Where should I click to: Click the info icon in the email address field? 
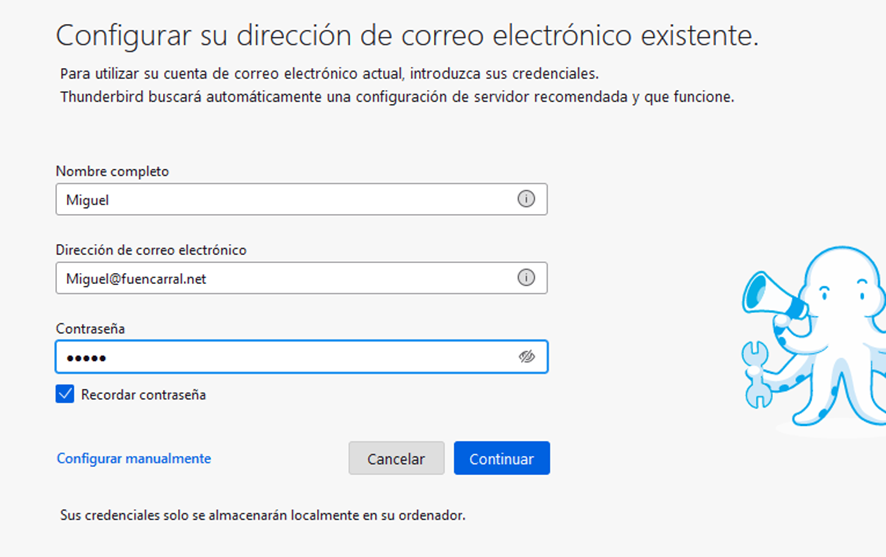(526, 278)
